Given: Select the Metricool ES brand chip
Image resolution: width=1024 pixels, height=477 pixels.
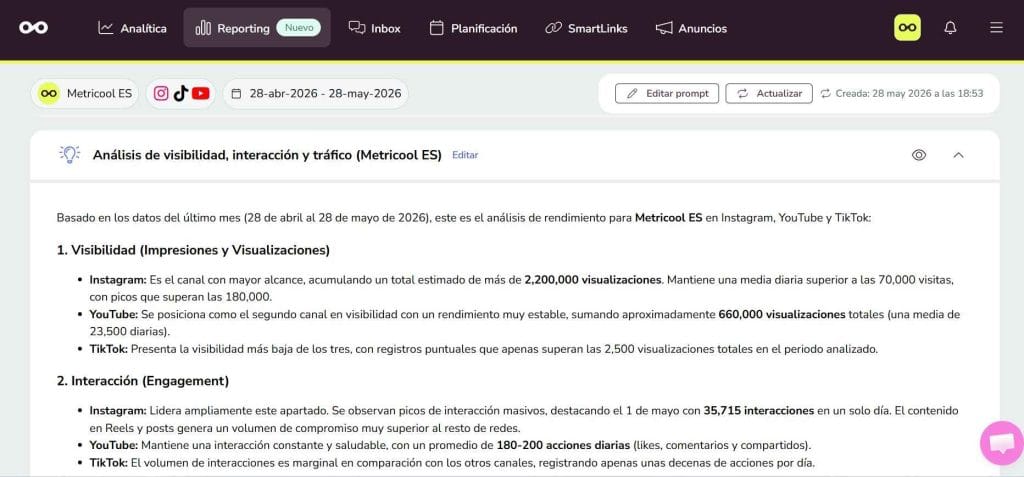Looking at the screenshot, I should (x=85, y=93).
